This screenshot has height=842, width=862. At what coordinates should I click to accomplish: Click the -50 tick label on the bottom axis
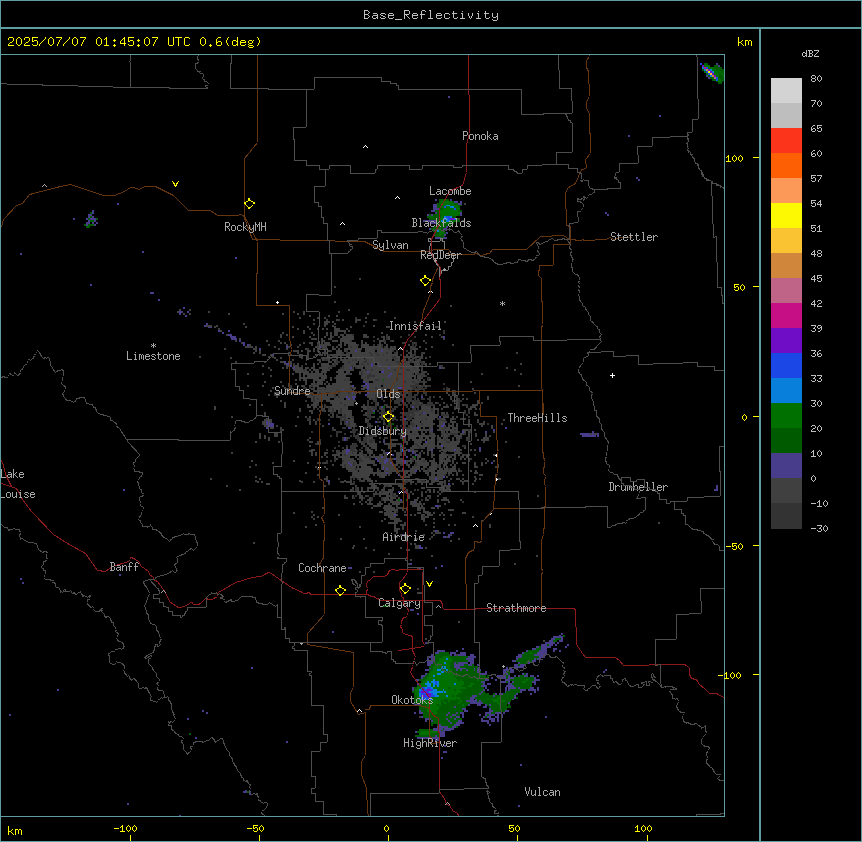pyautogui.click(x=255, y=828)
